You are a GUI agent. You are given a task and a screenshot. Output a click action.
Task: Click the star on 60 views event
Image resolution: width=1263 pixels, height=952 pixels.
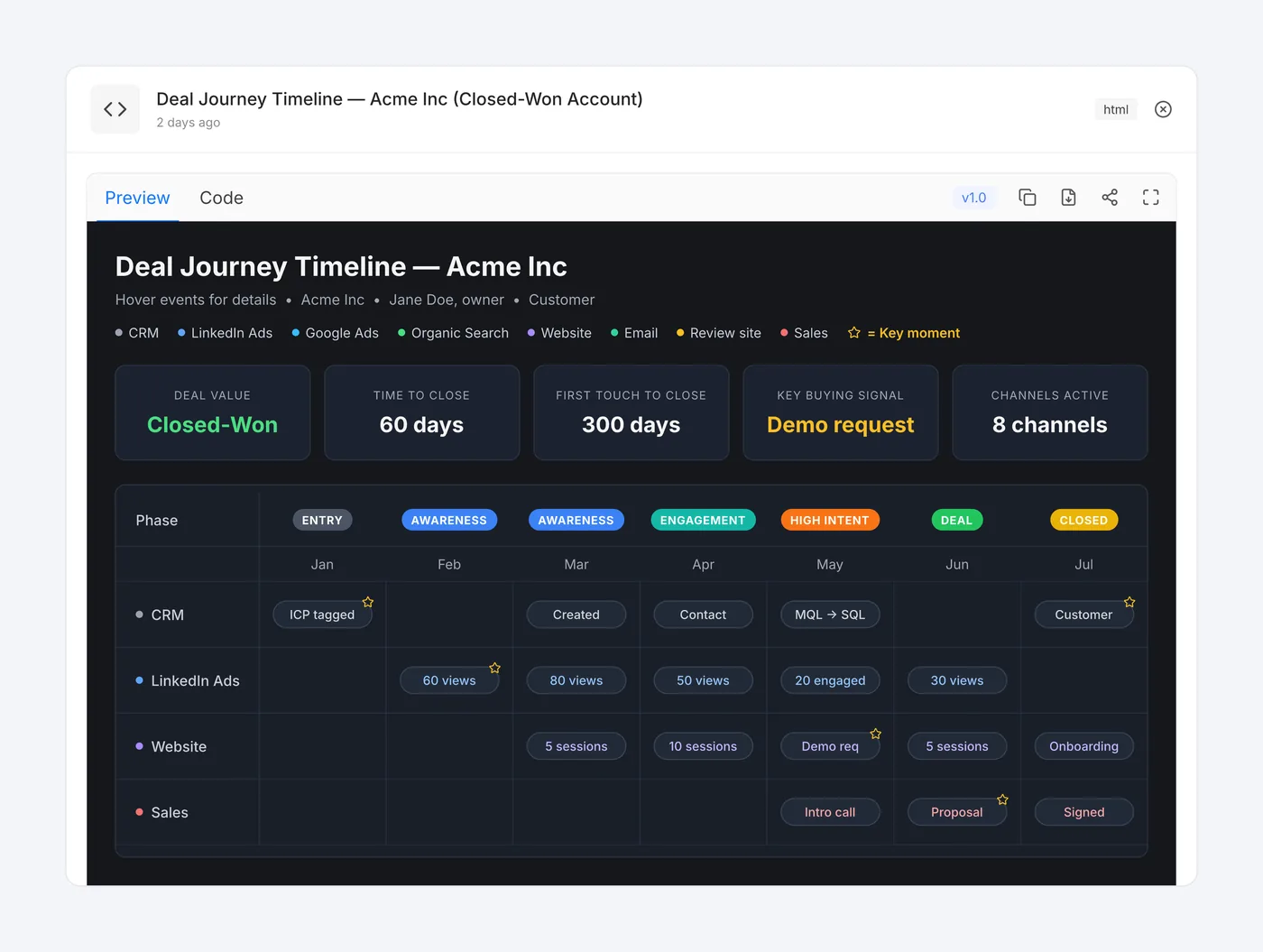coord(494,668)
